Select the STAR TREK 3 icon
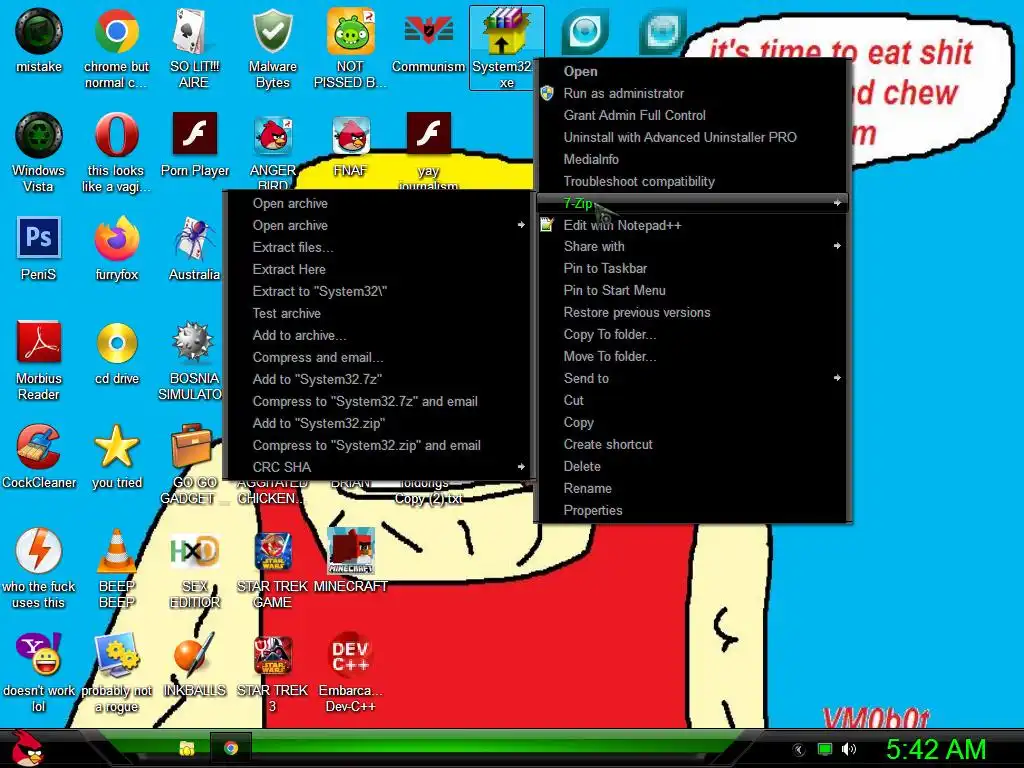 tap(272, 654)
